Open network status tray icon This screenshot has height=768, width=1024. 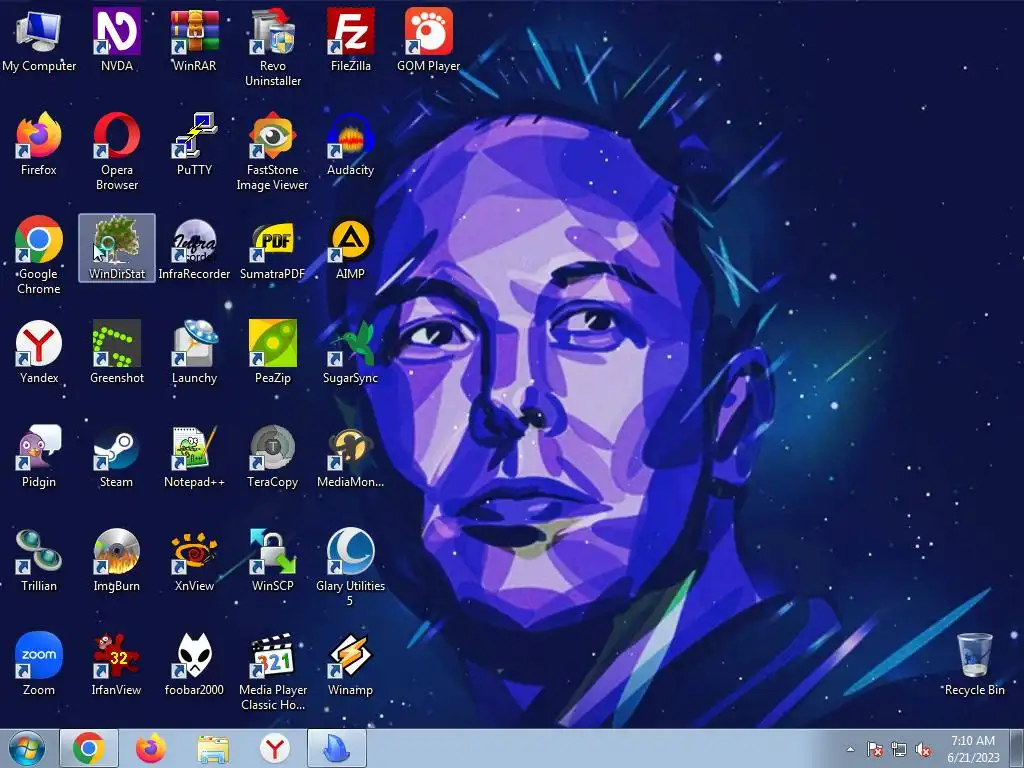pyautogui.click(x=899, y=750)
